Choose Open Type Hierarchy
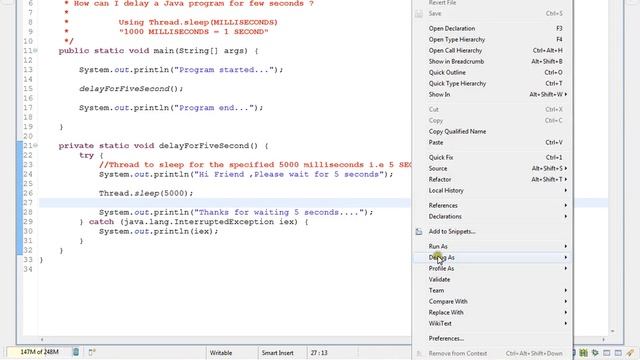This screenshot has height=360, width=640. (x=493, y=39)
